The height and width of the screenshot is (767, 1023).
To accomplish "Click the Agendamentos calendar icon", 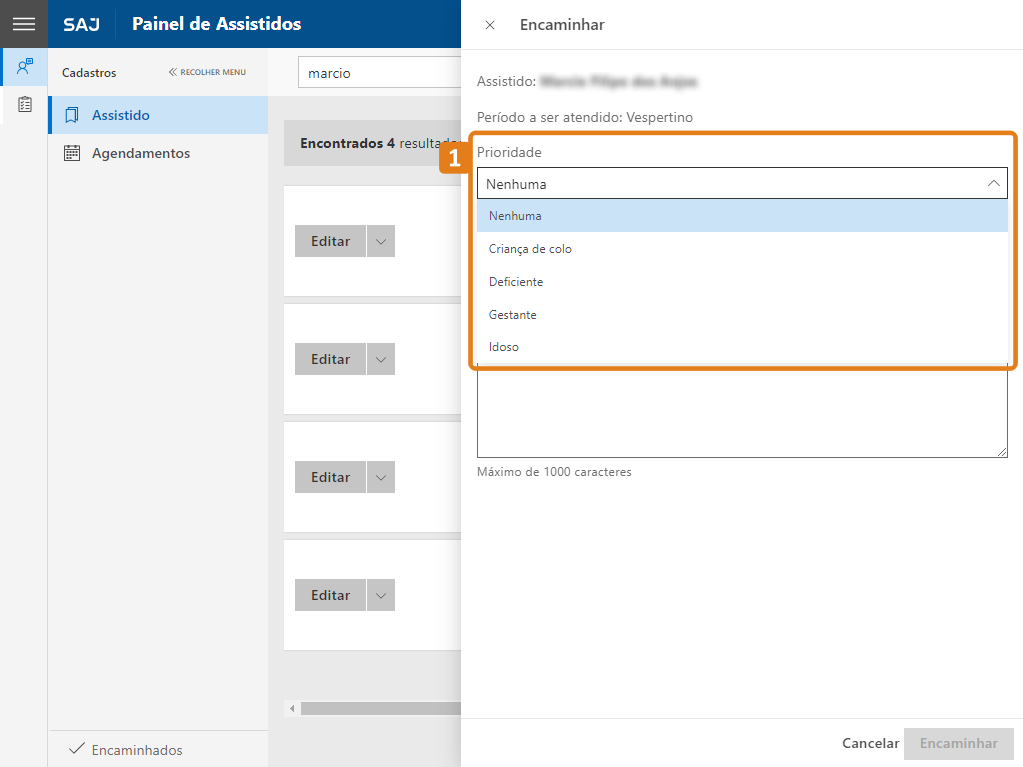I will 72,153.
